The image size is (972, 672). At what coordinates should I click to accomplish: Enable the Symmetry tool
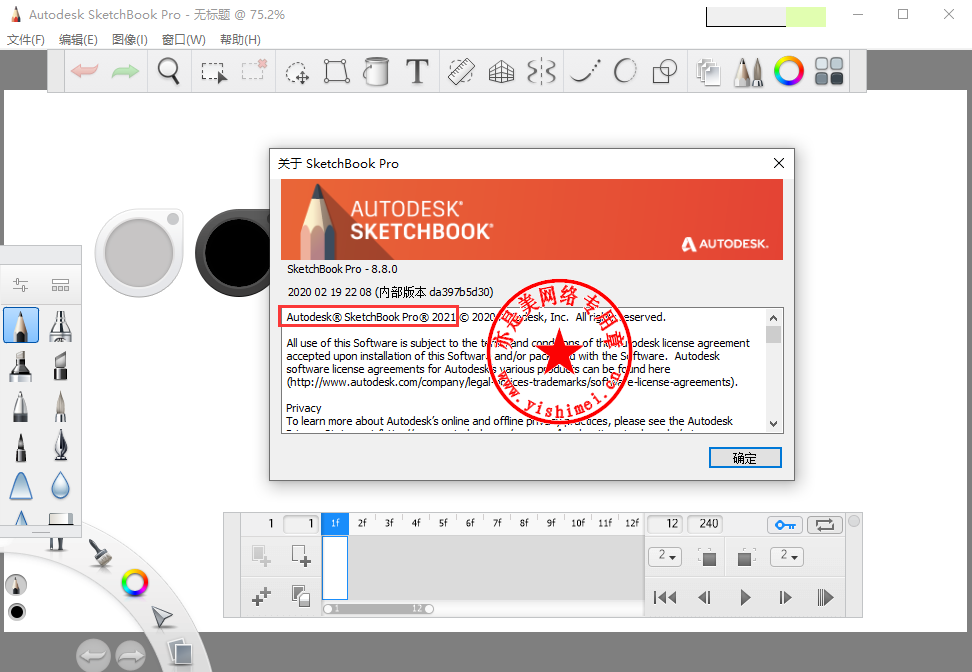[541, 71]
